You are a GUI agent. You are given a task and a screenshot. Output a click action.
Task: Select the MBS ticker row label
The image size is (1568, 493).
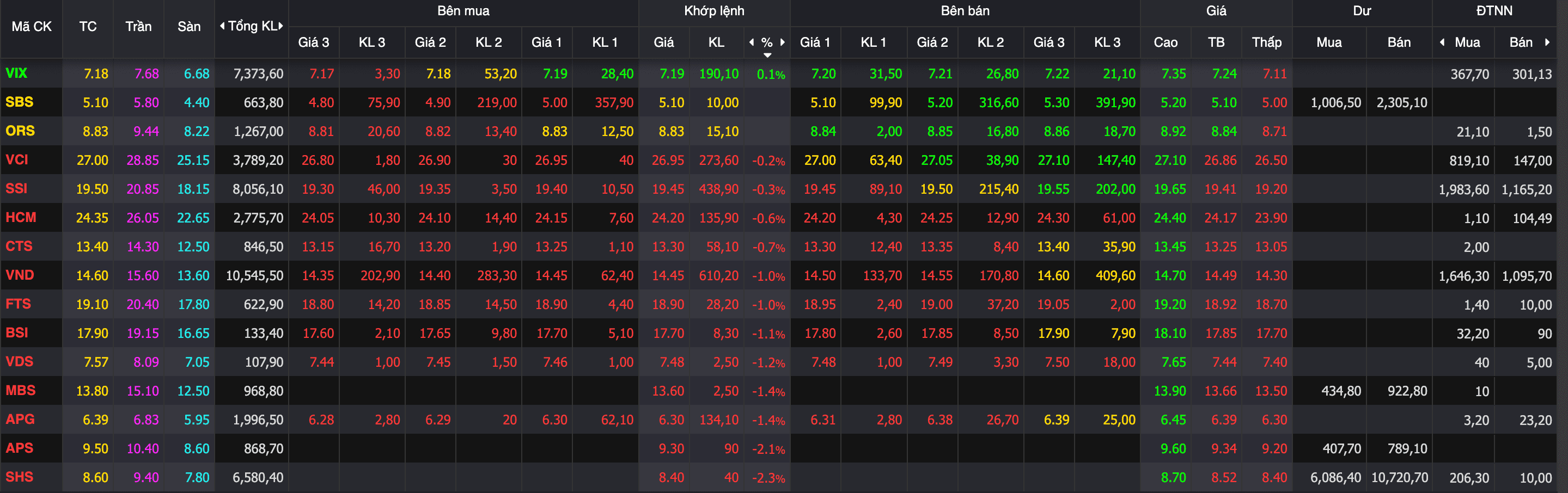(21, 390)
